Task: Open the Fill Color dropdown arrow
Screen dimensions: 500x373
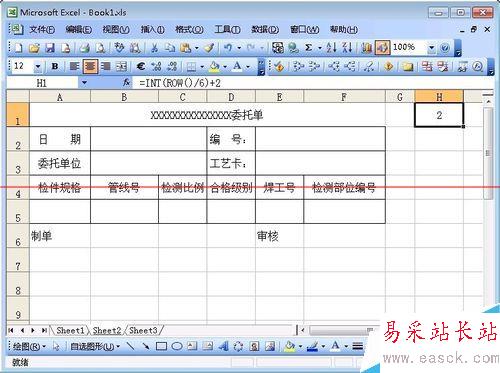Action: click(225, 67)
